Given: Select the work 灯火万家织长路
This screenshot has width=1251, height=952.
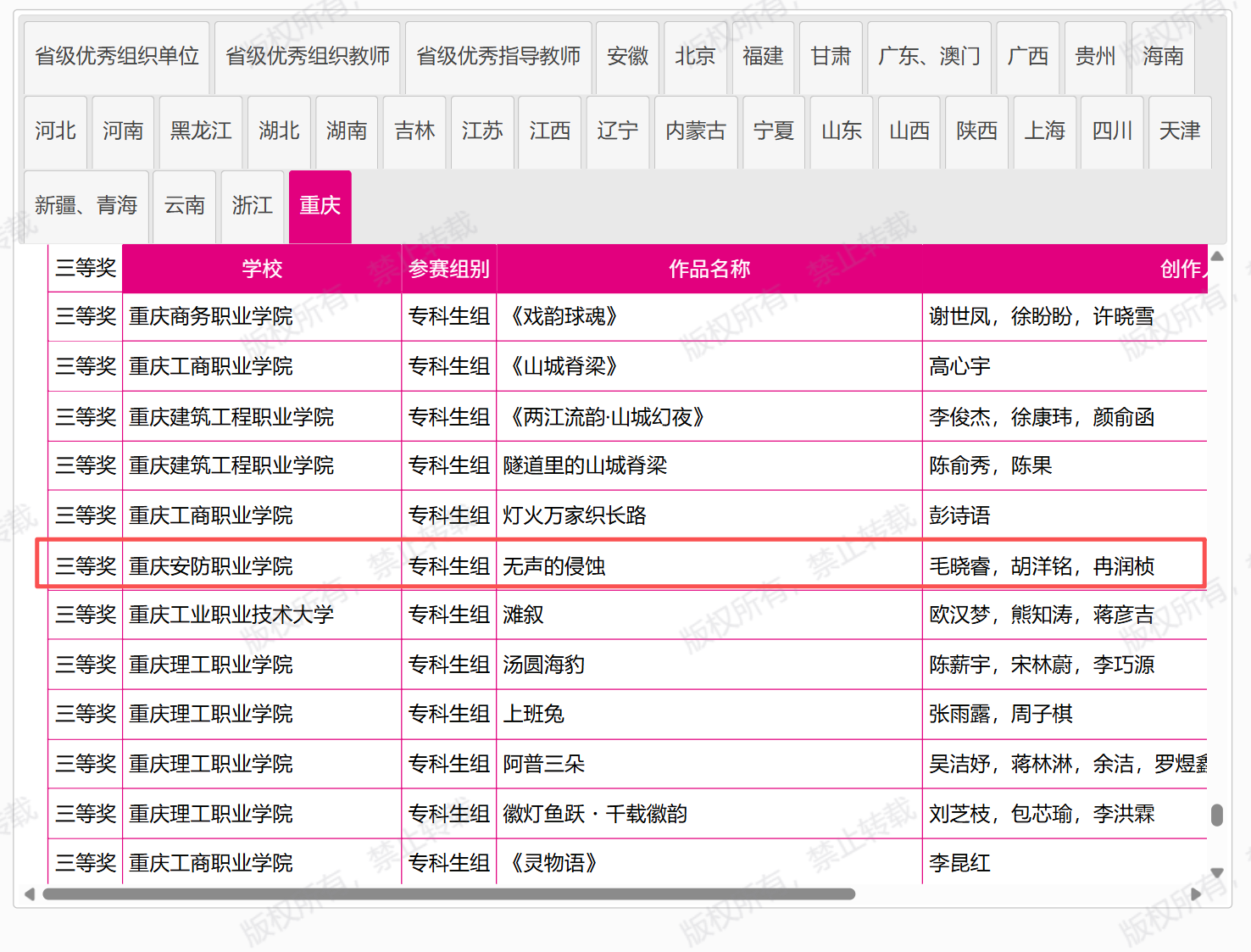Looking at the screenshot, I should 575,515.
